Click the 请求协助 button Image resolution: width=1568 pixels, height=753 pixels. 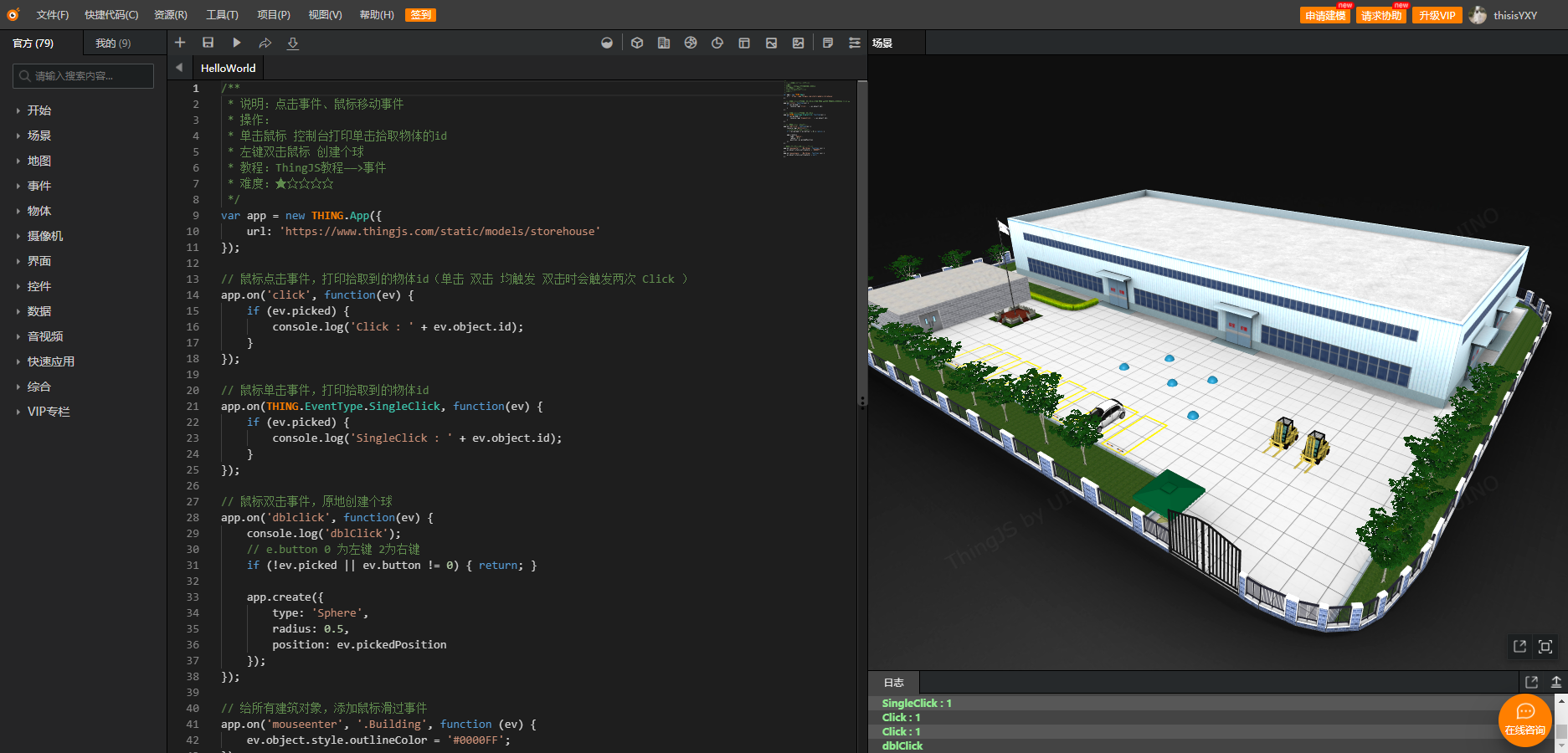pos(1381,15)
